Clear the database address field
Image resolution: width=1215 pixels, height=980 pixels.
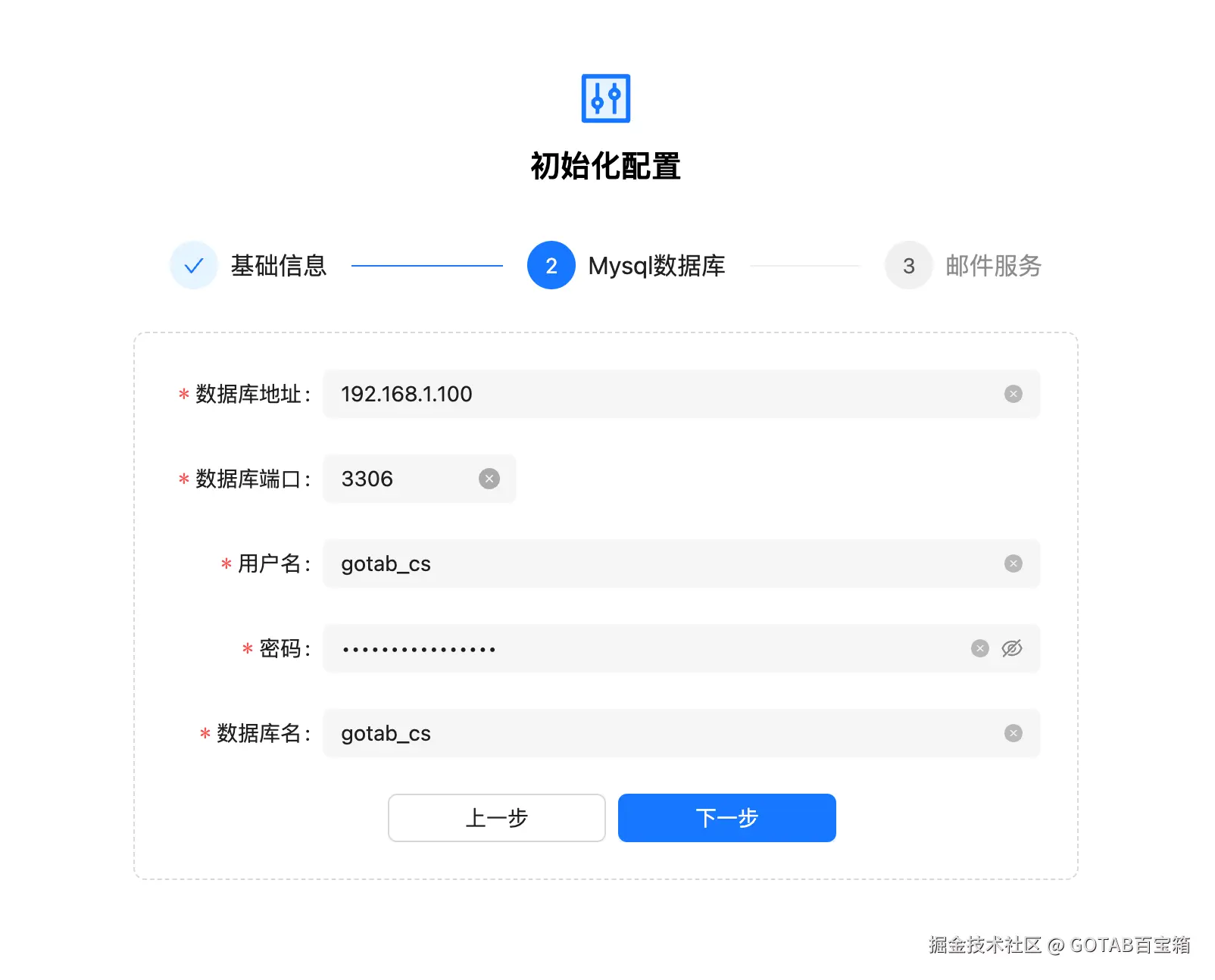tap(1013, 394)
